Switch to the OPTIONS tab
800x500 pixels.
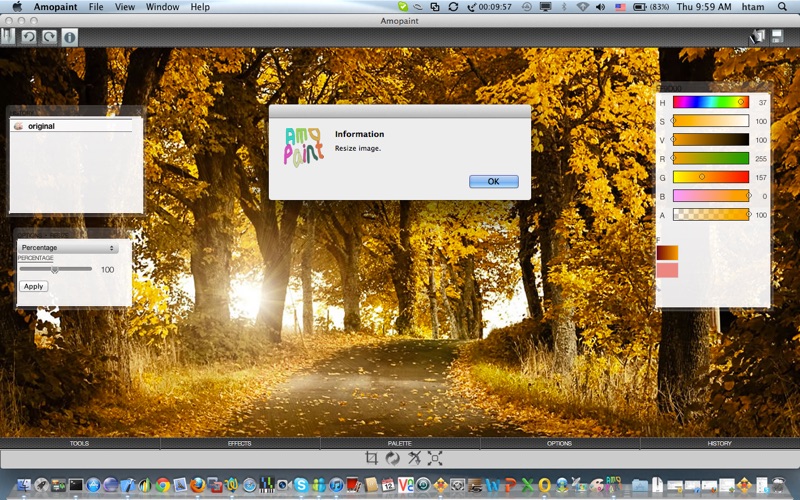pyautogui.click(x=560, y=443)
